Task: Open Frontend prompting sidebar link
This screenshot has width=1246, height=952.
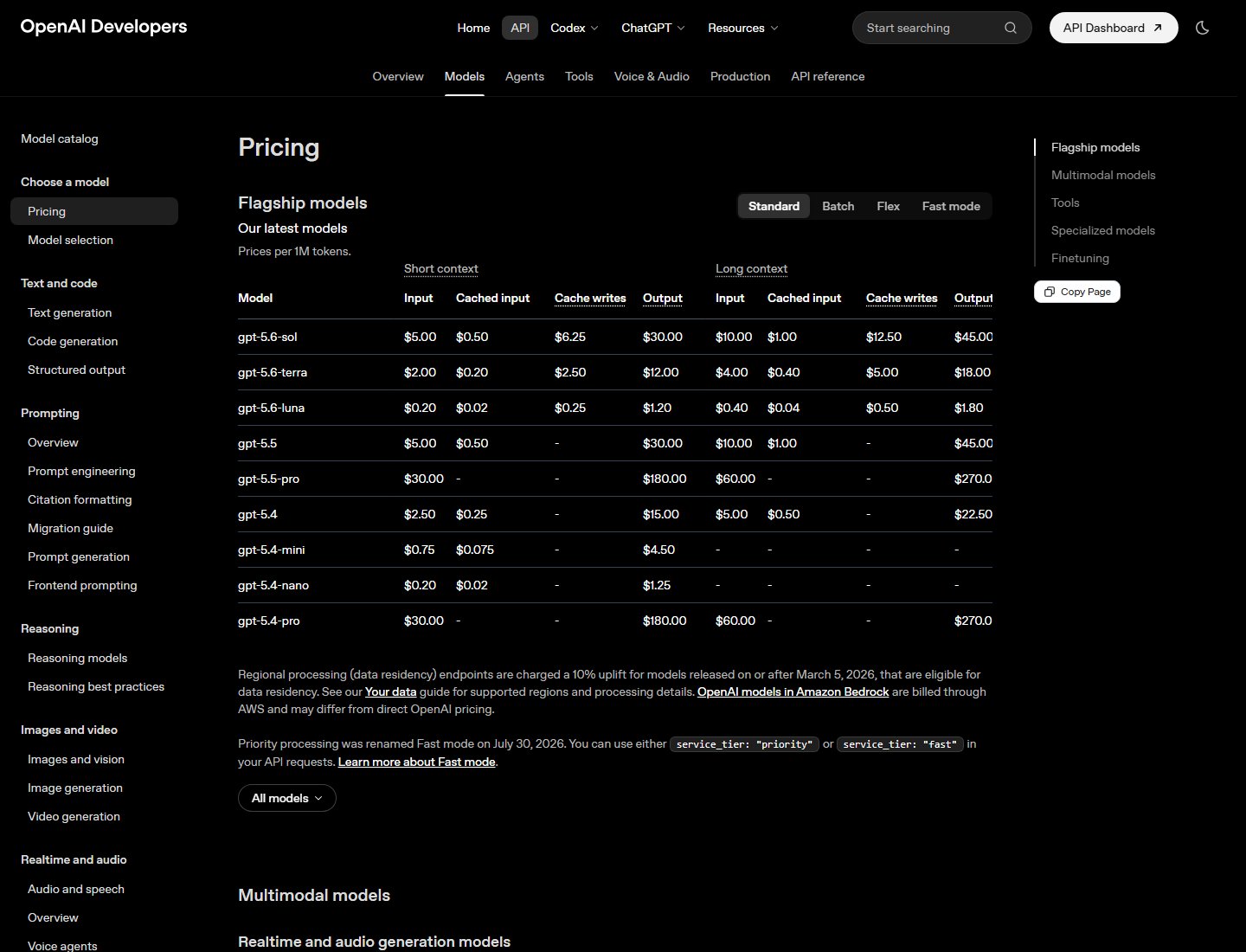Action: [x=82, y=585]
